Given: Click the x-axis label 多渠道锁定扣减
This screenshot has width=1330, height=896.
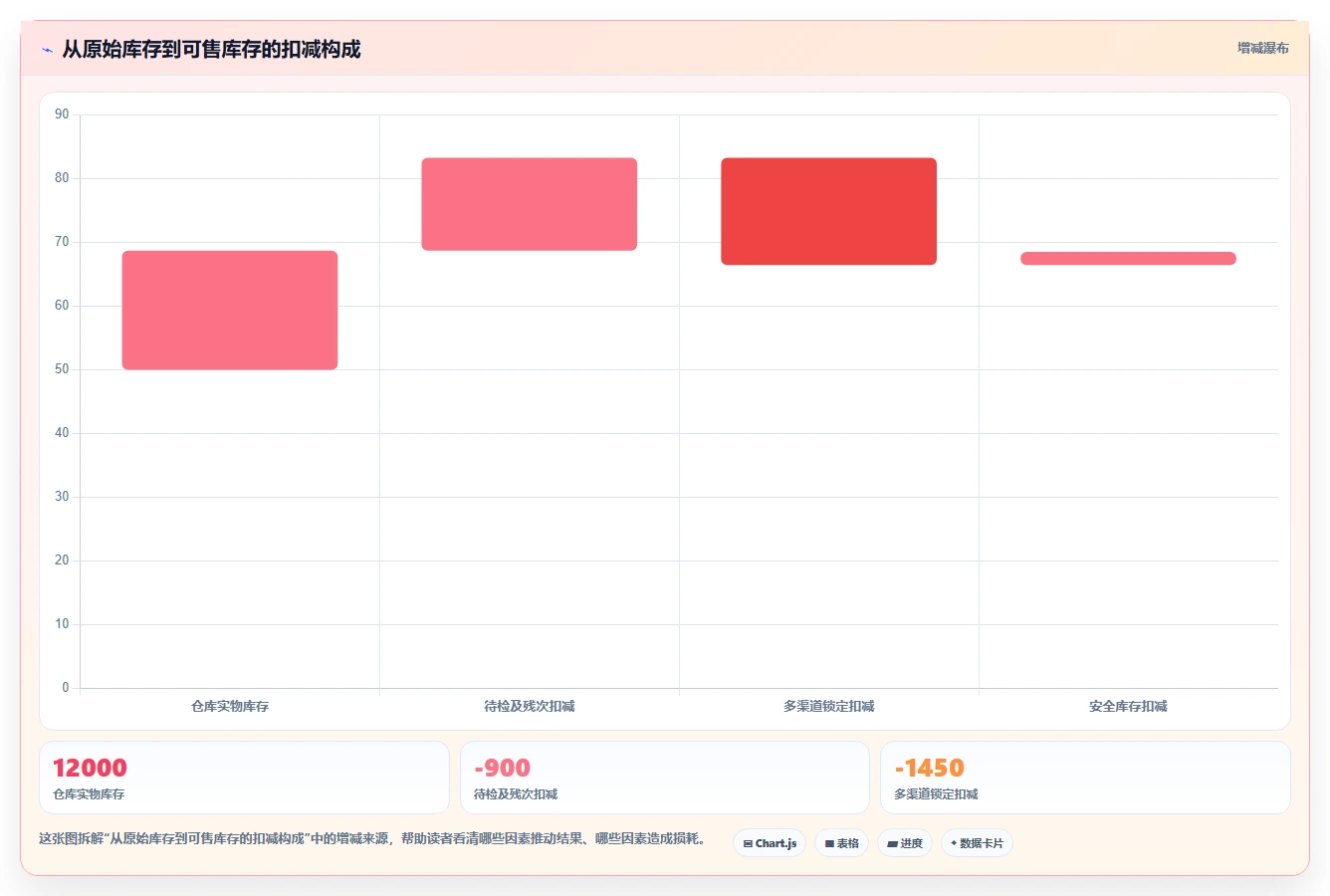Looking at the screenshot, I should click(828, 706).
